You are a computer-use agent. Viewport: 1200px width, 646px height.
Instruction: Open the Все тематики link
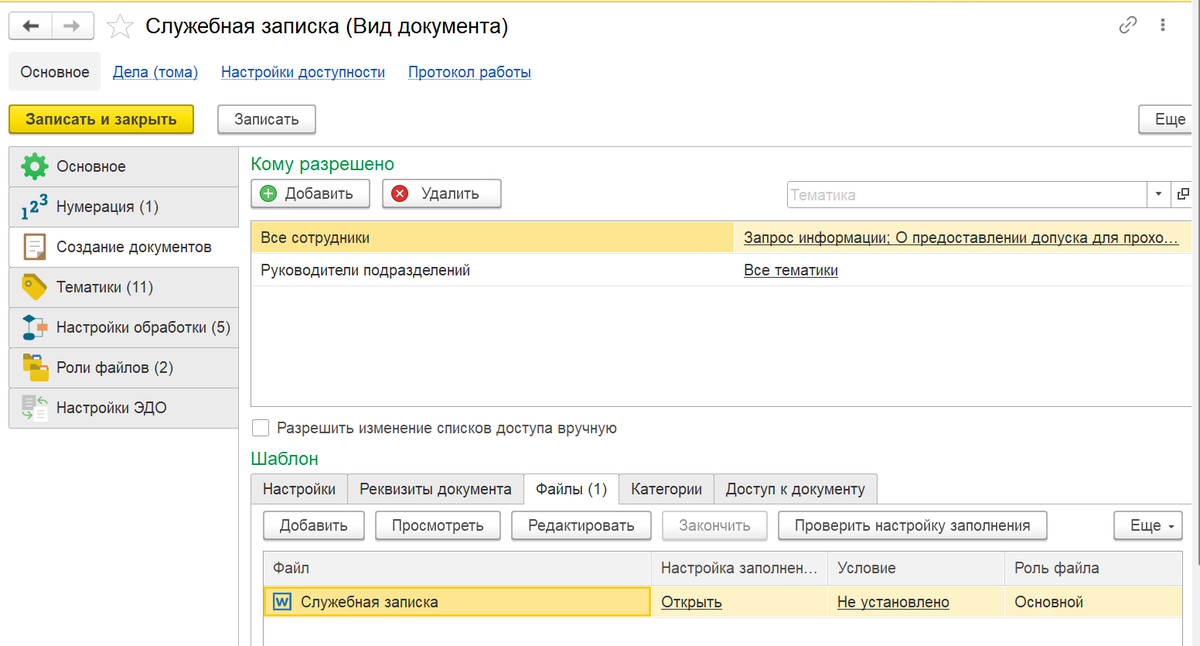pyautogui.click(x=791, y=270)
